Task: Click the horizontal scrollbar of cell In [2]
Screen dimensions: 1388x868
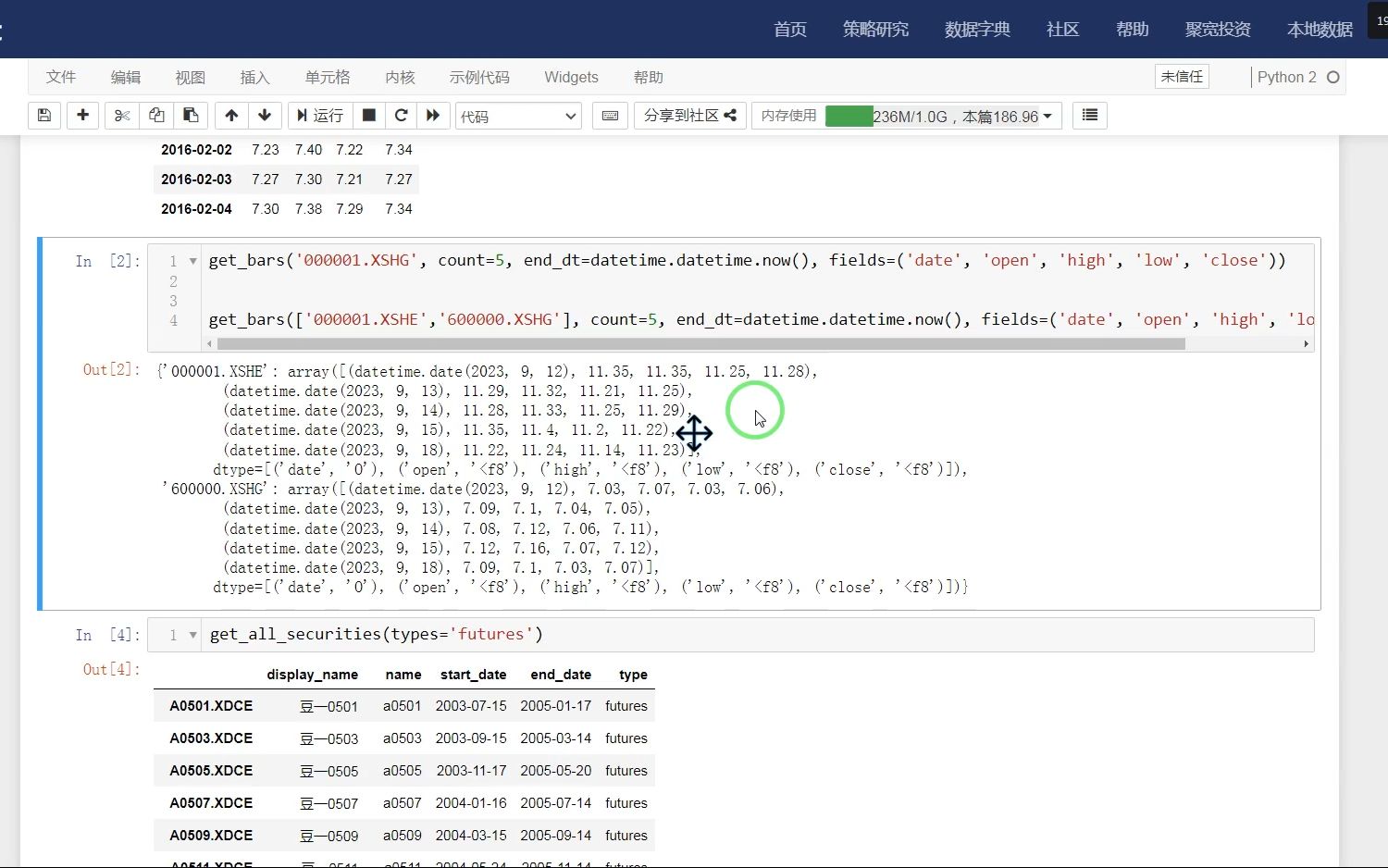Action: click(701, 343)
